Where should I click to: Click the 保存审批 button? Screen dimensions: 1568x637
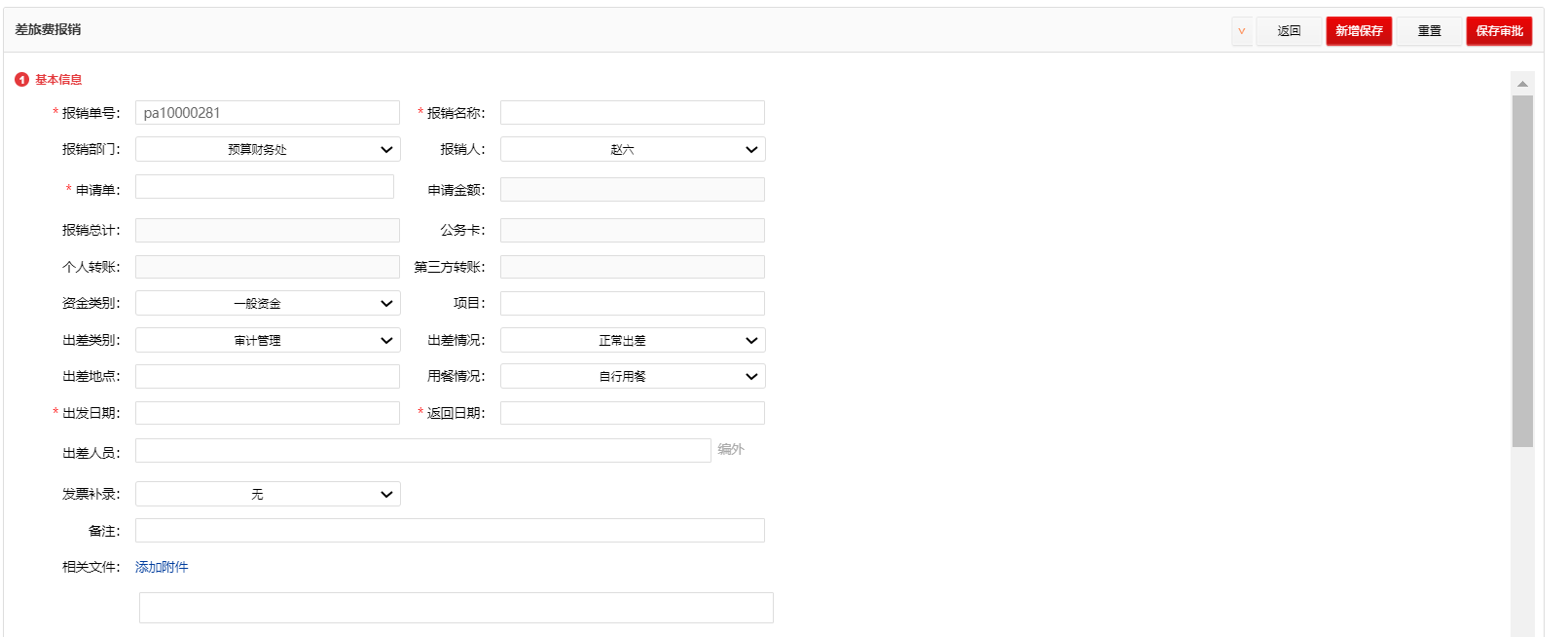pos(1499,31)
